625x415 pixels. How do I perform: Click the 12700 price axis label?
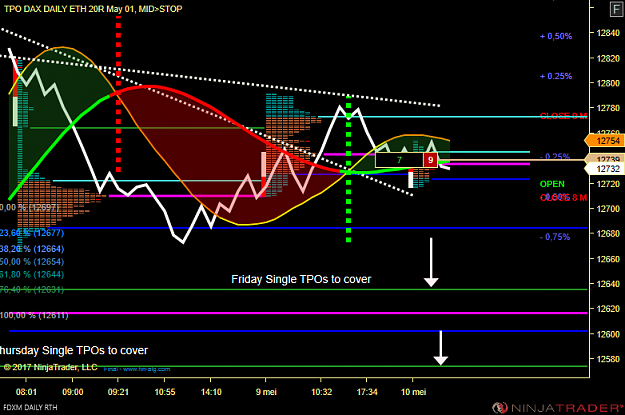[x=608, y=208]
